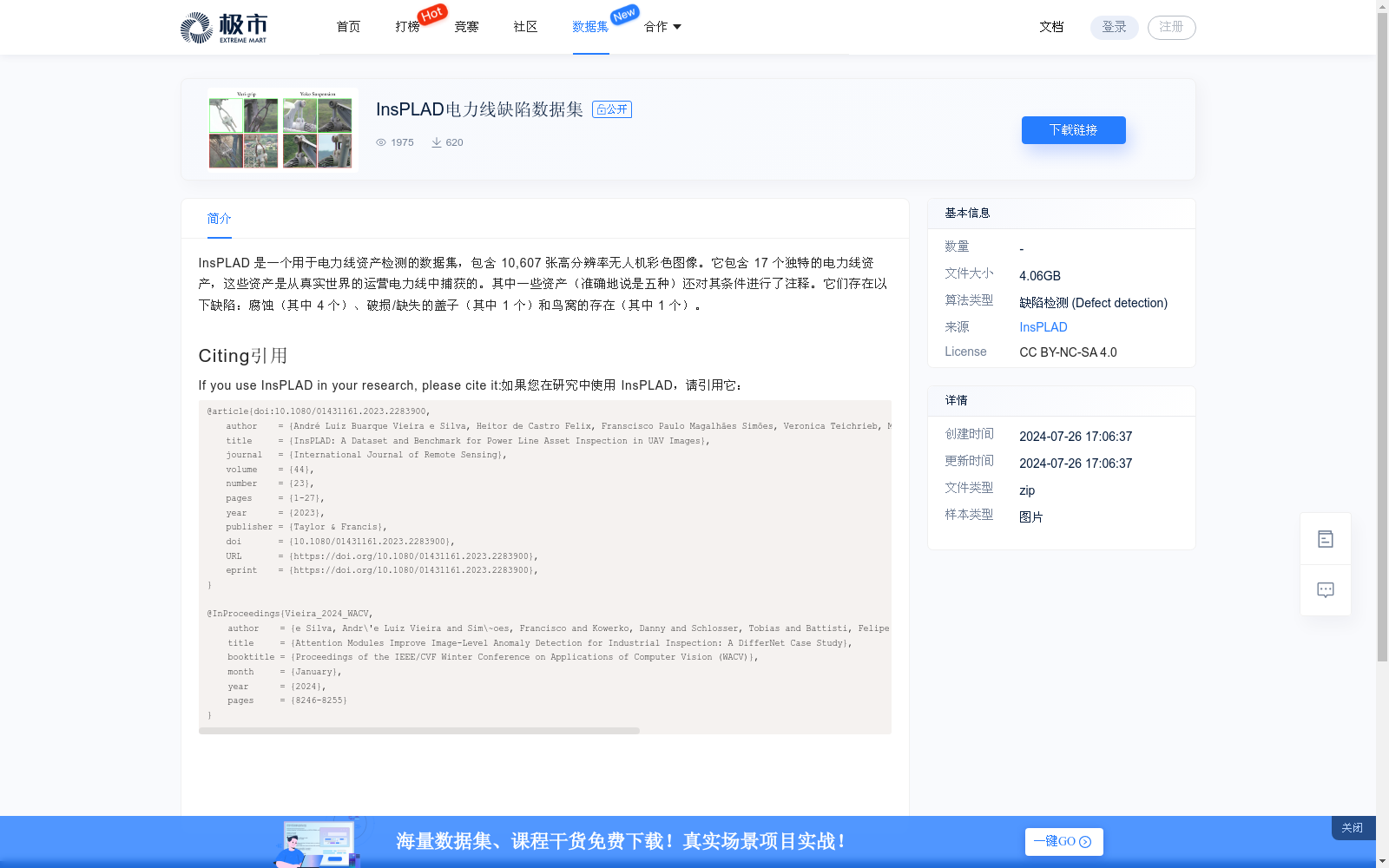The height and width of the screenshot is (868, 1389).
Task: Click the InsPLAD dataset thumbnail image
Action: point(282,129)
